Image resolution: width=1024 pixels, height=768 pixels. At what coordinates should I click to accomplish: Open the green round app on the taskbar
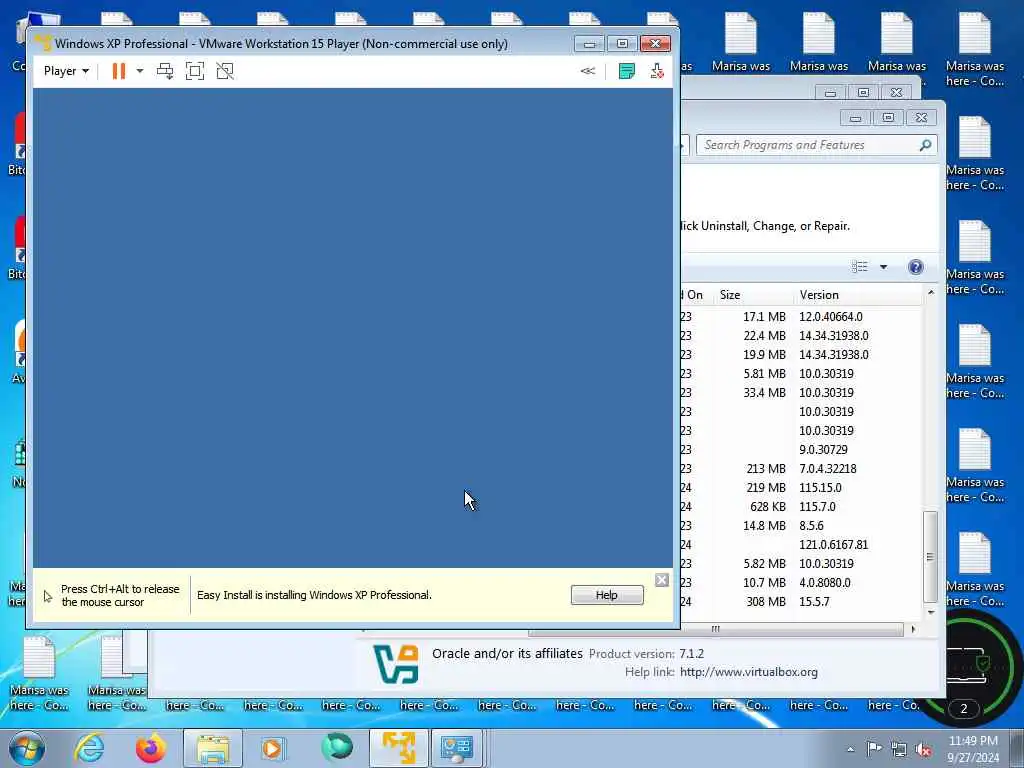[337, 748]
